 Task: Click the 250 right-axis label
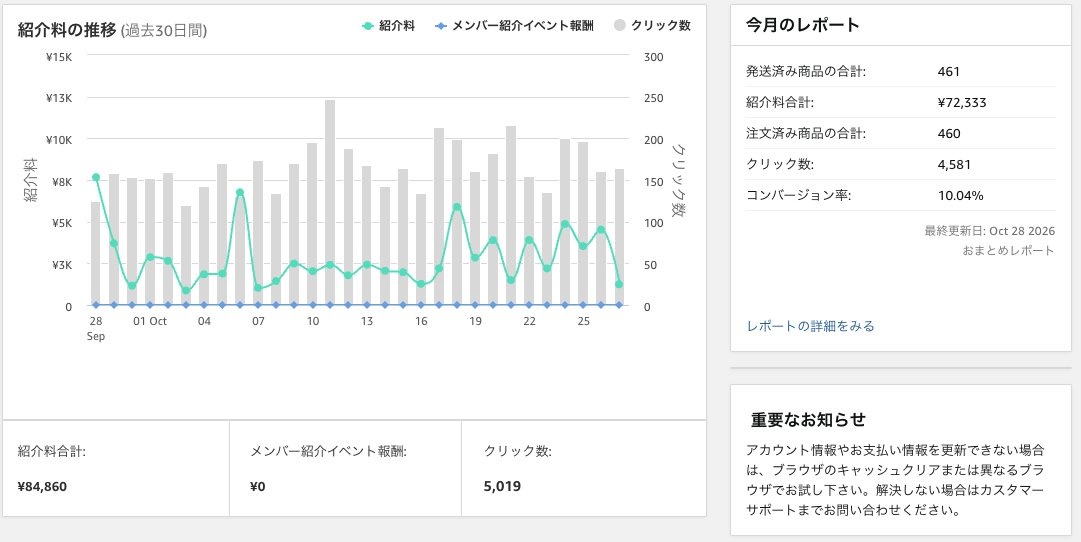pyautogui.click(x=654, y=98)
